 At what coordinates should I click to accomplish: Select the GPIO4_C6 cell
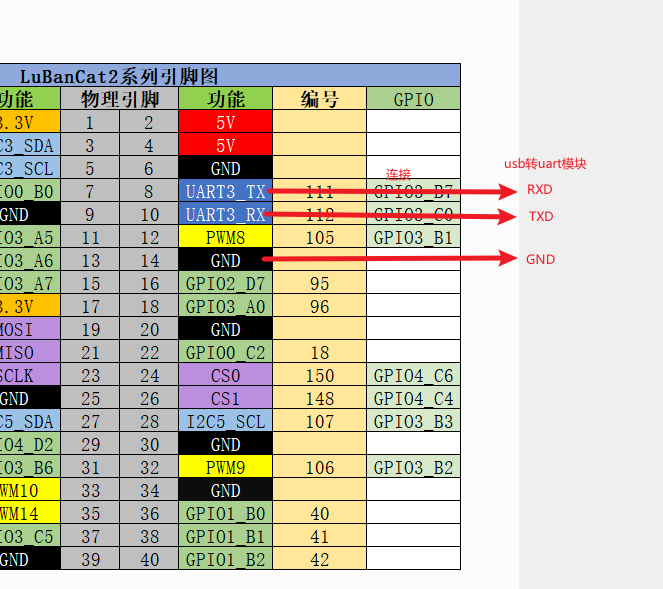click(414, 375)
